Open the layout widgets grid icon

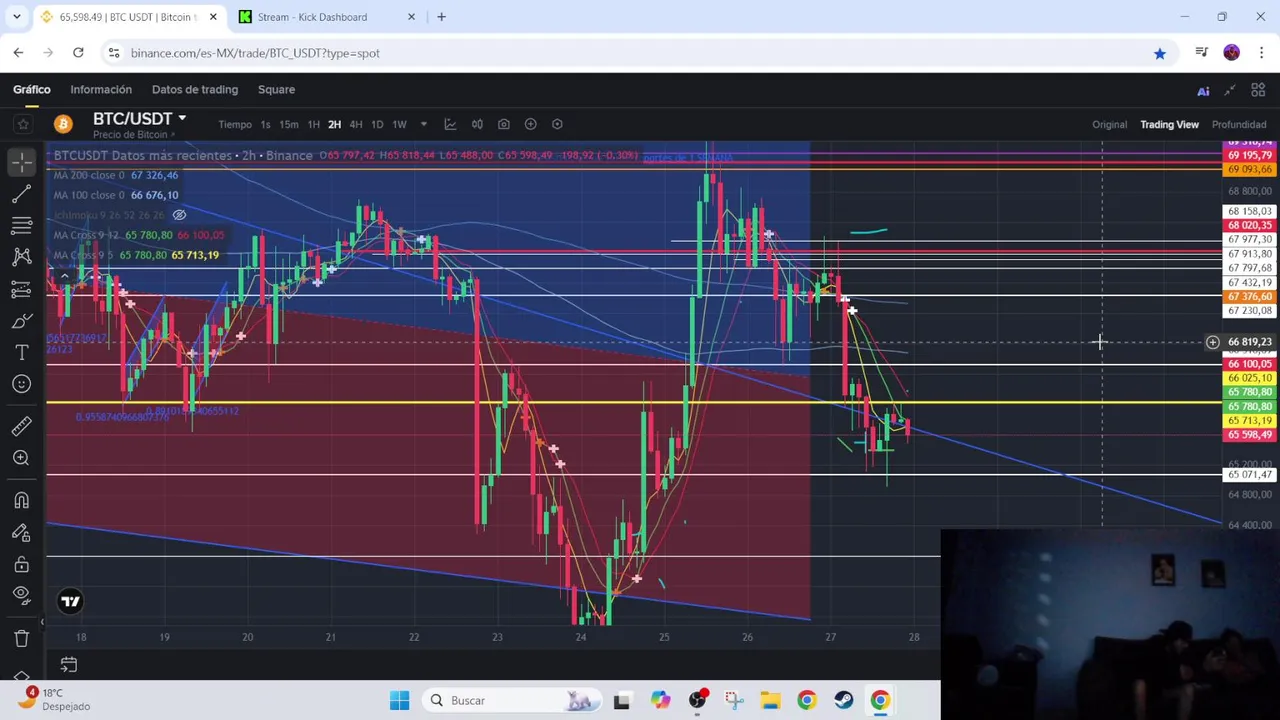click(x=1257, y=90)
